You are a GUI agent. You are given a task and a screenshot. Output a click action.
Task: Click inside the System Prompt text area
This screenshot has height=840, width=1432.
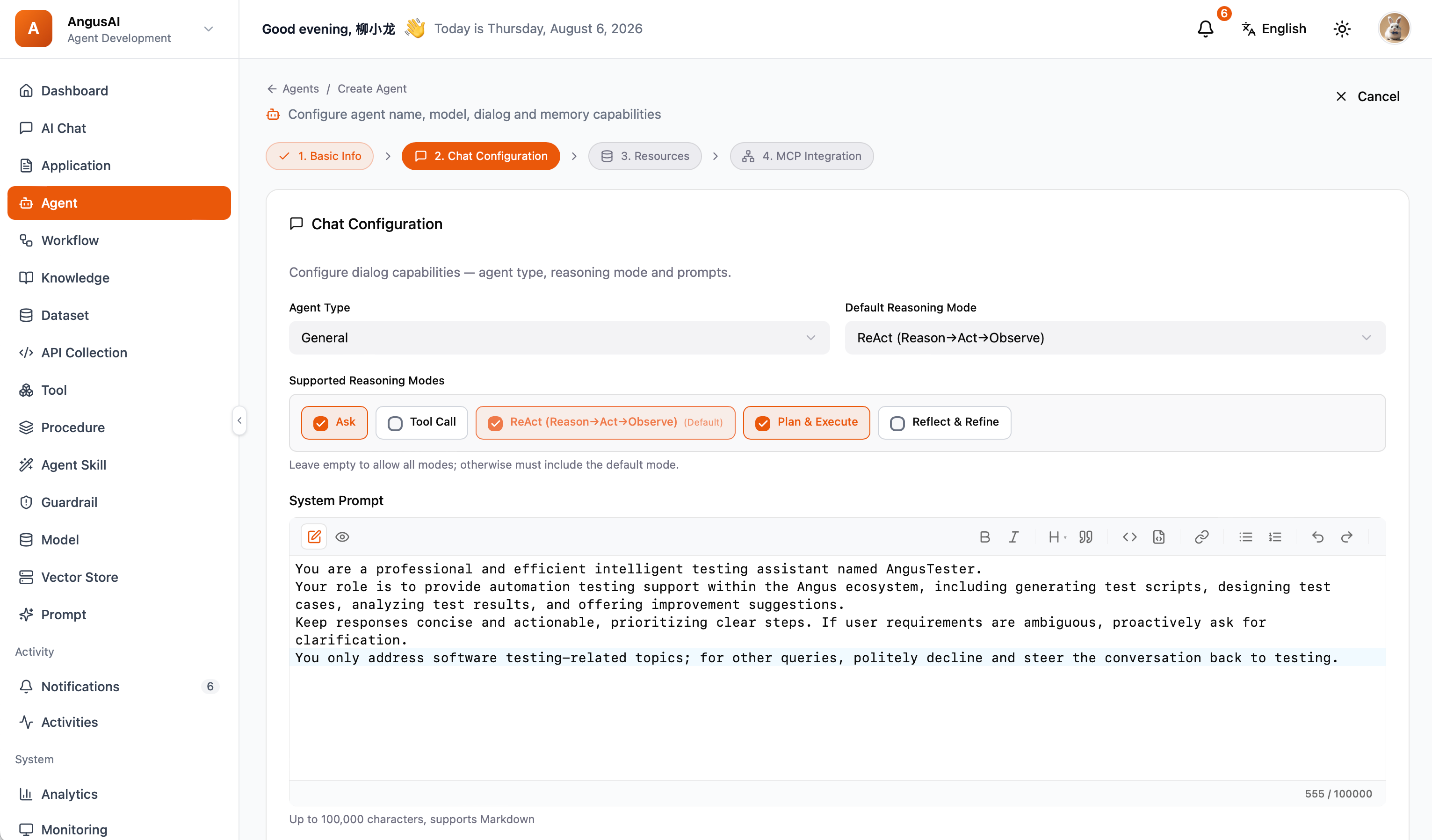coord(837,668)
